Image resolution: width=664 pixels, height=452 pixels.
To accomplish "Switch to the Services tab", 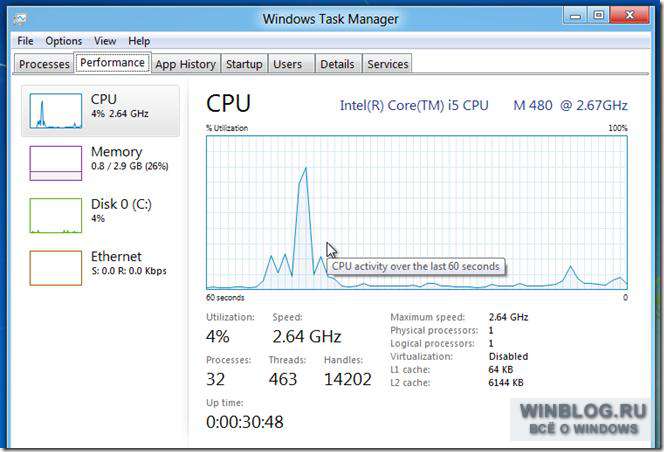I will click(387, 64).
